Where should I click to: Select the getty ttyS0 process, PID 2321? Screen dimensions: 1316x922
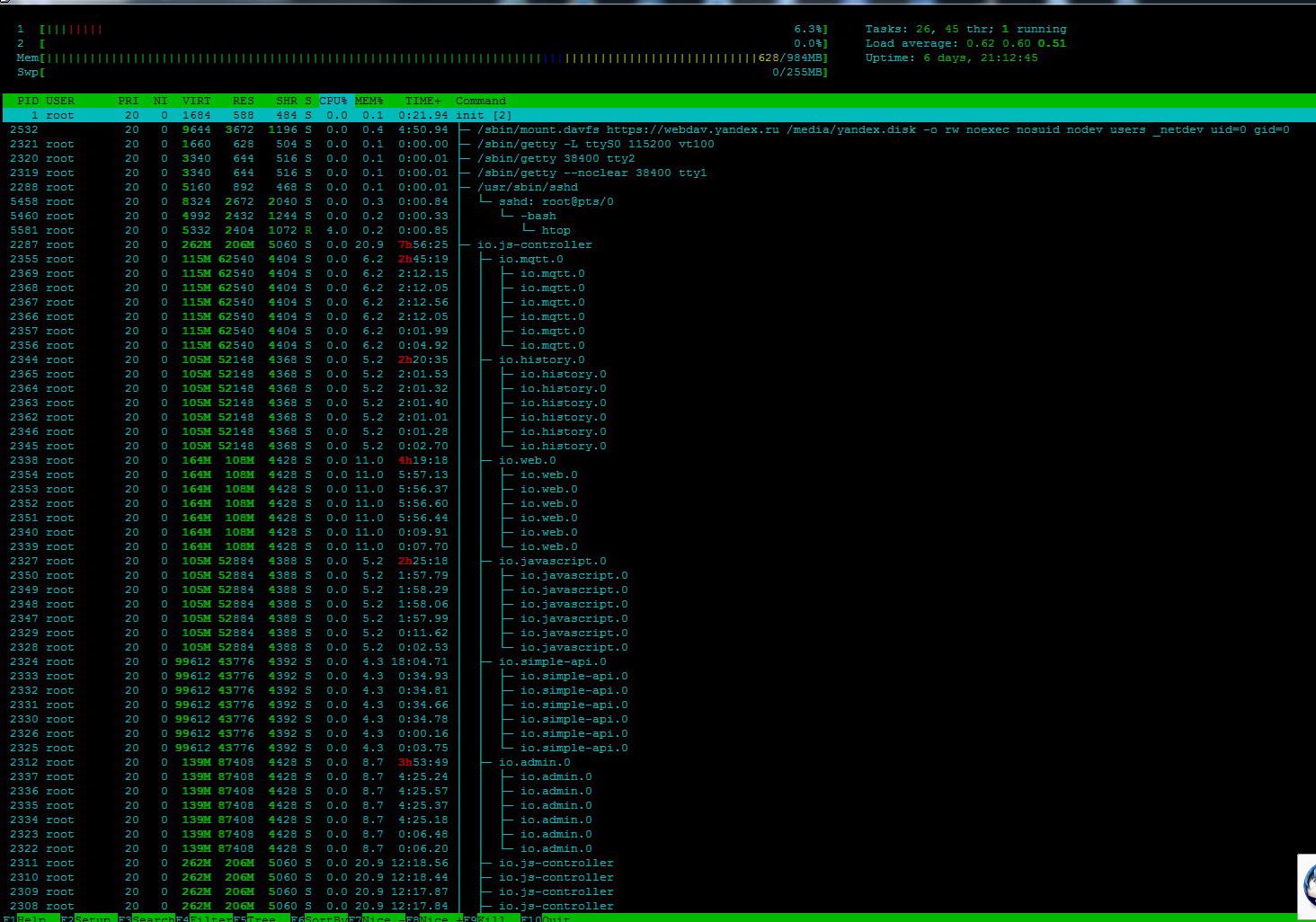tap(658, 144)
